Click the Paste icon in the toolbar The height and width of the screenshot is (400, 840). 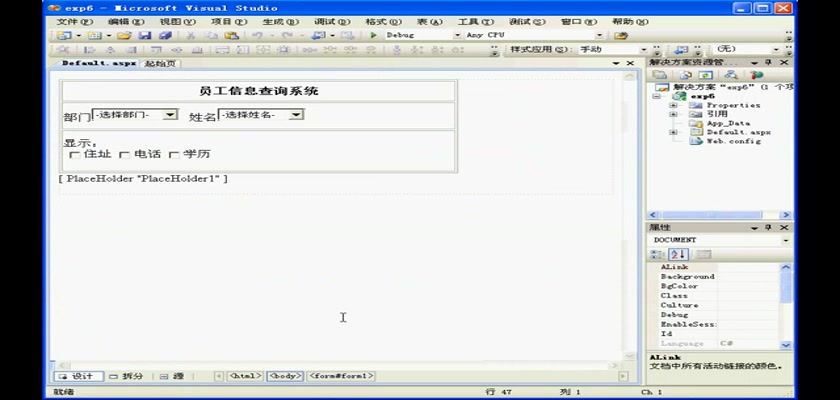point(232,35)
